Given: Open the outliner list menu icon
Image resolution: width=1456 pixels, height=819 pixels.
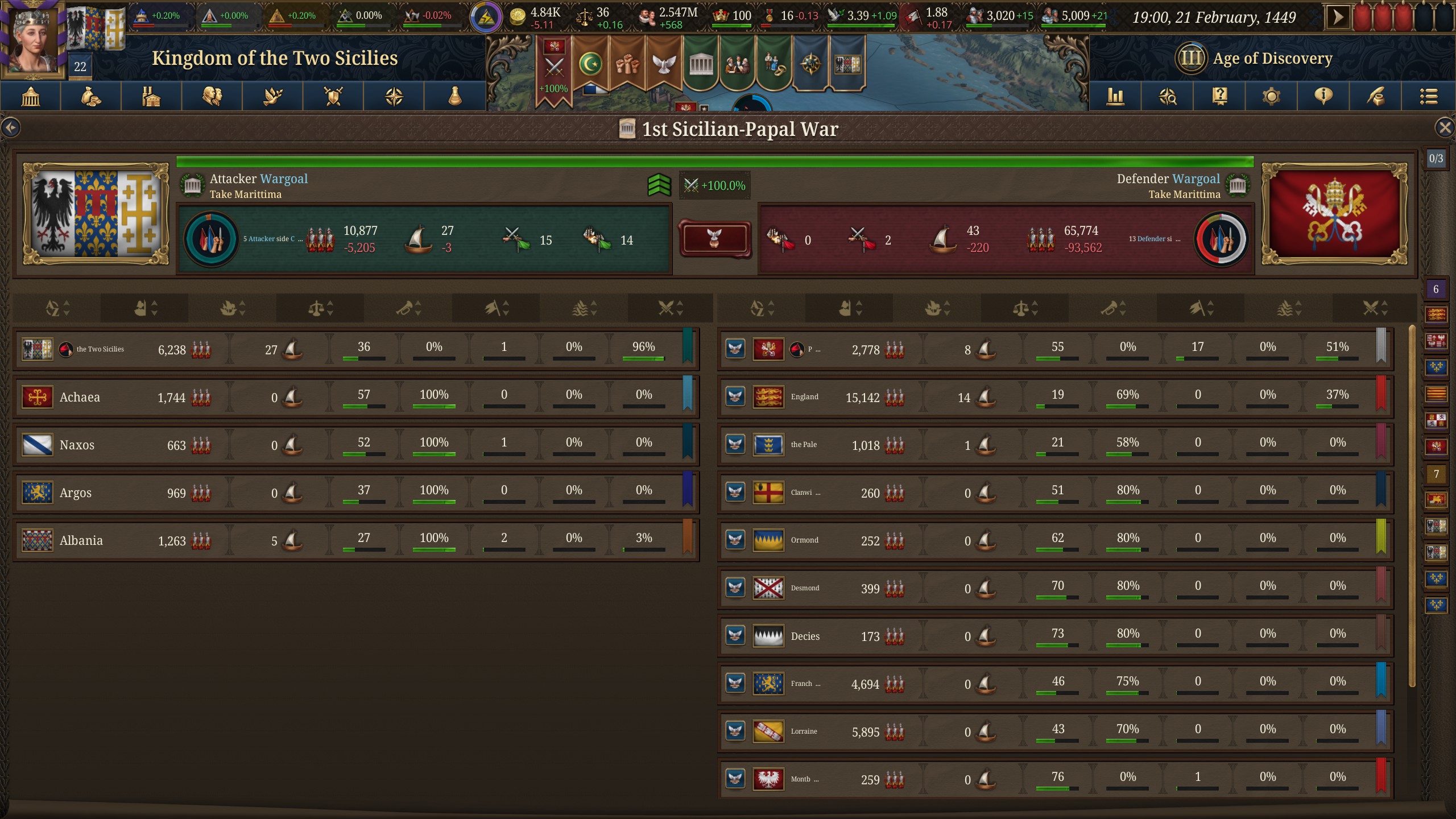Looking at the screenshot, I should click(x=1429, y=96).
